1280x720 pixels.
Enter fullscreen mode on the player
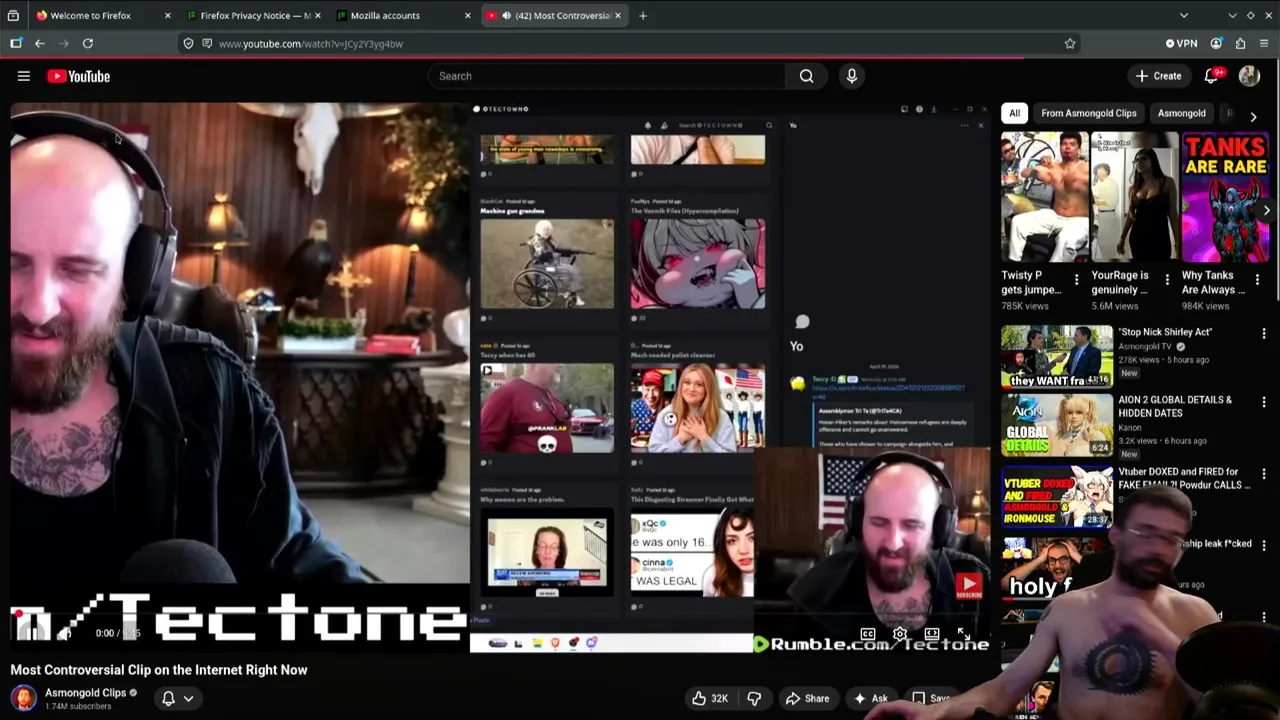tap(964, 634)
